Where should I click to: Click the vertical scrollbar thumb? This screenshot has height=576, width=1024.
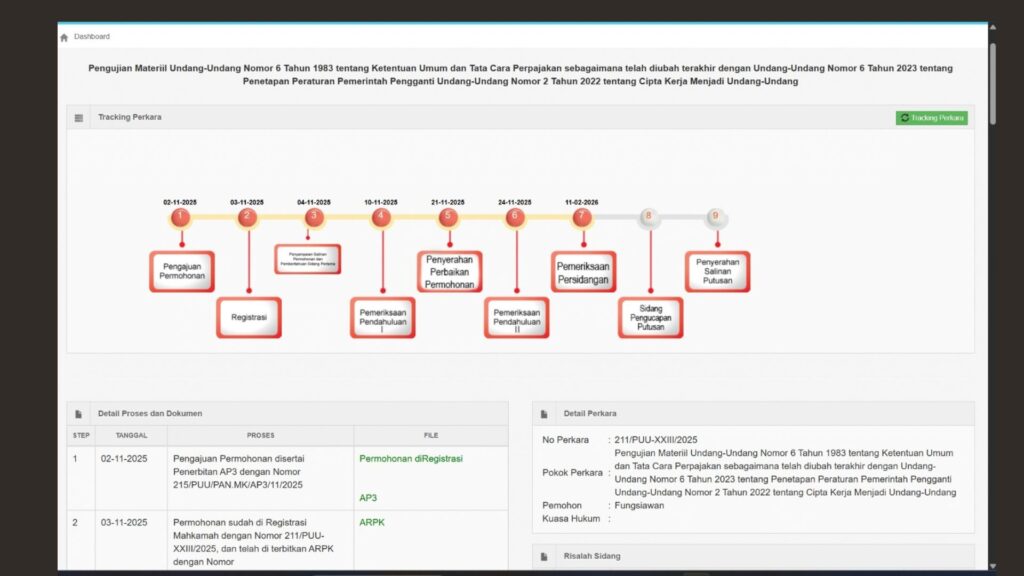(993, 84)
